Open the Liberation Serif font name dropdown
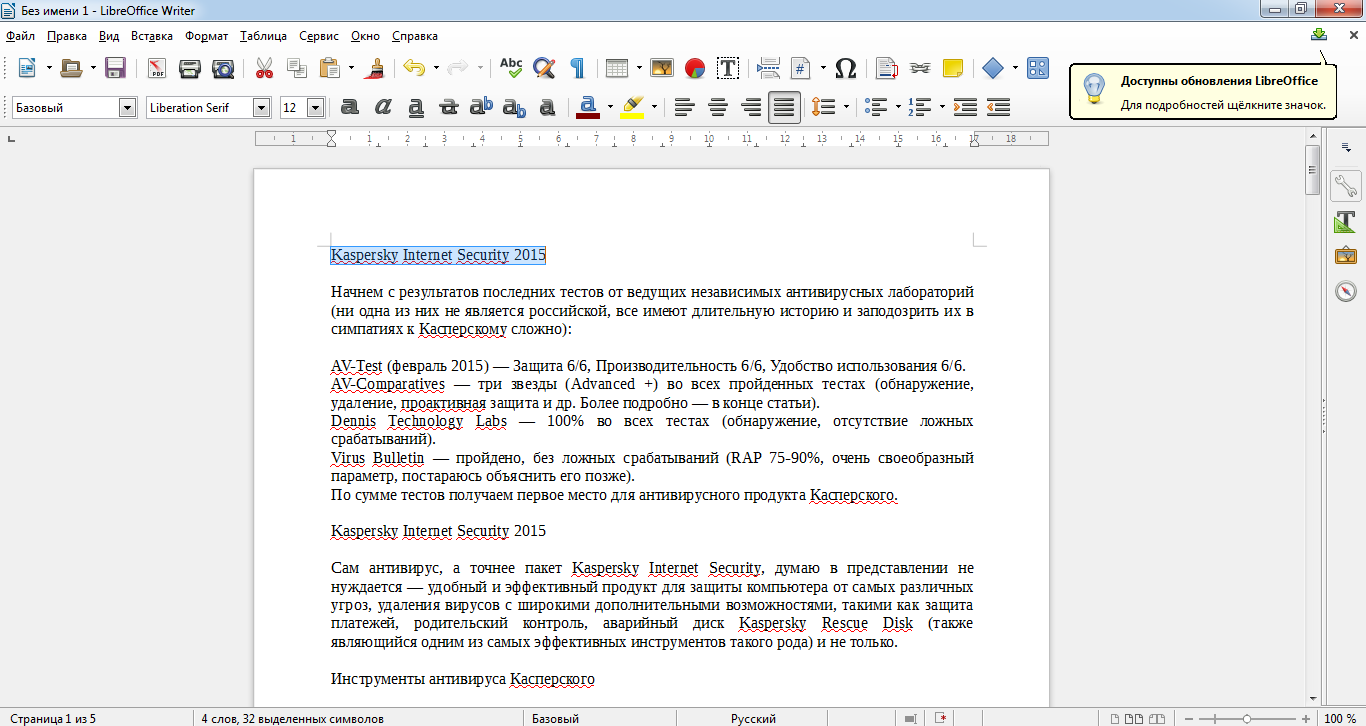The height and width of the screenshot is (726, 1366). pyautogui.click(x=262, y=107)
